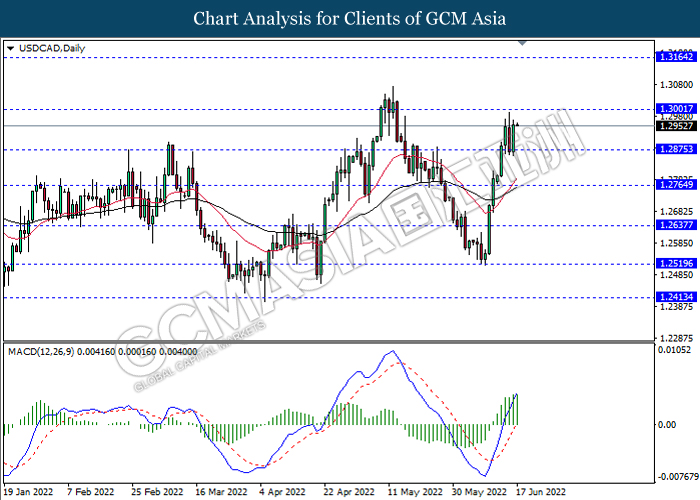This screenshot has width=700, height=500.
Task: Click the MACD zero level 0.00
Action: pyautogui.click(x=667, y=425)
